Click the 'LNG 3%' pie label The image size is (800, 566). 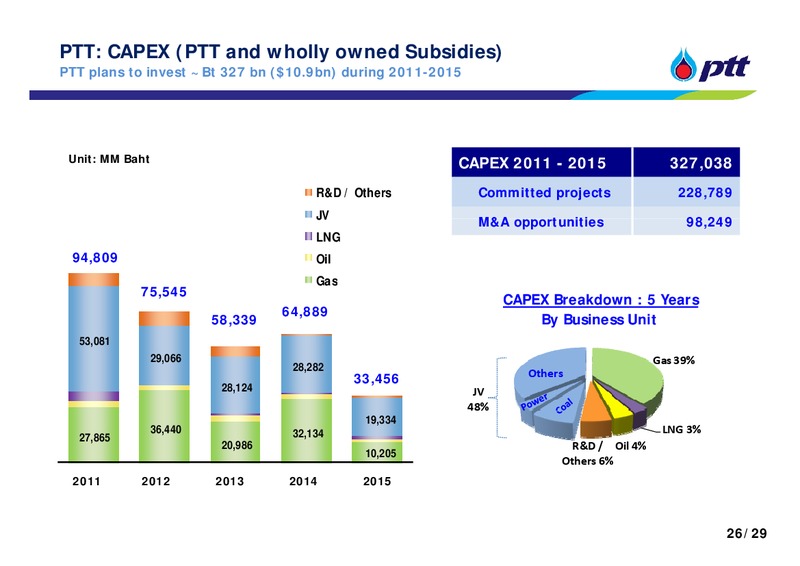(x=682, y=429)
